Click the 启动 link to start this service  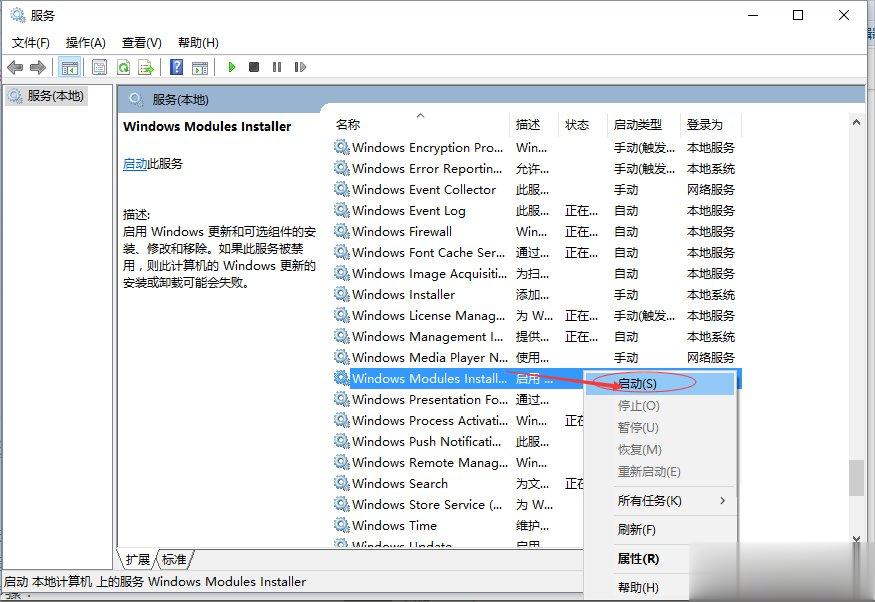(134, 163)
